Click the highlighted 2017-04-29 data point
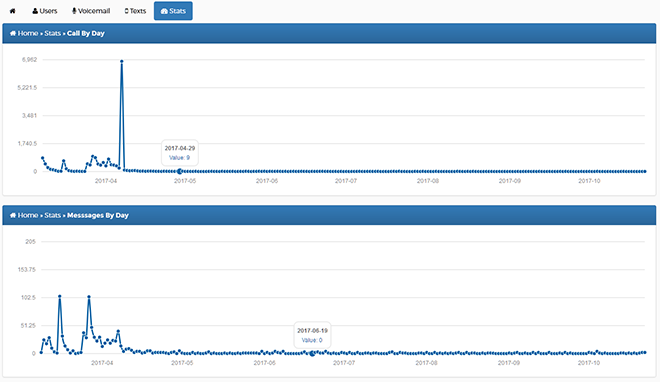Screen dimensions: 660x382 (x=180, y=171)
